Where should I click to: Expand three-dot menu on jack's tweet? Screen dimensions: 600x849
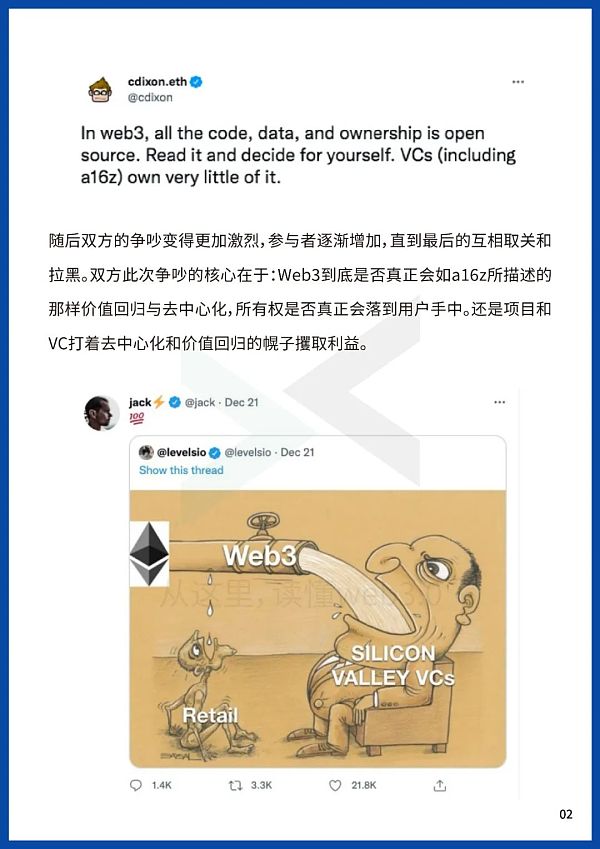499,402
